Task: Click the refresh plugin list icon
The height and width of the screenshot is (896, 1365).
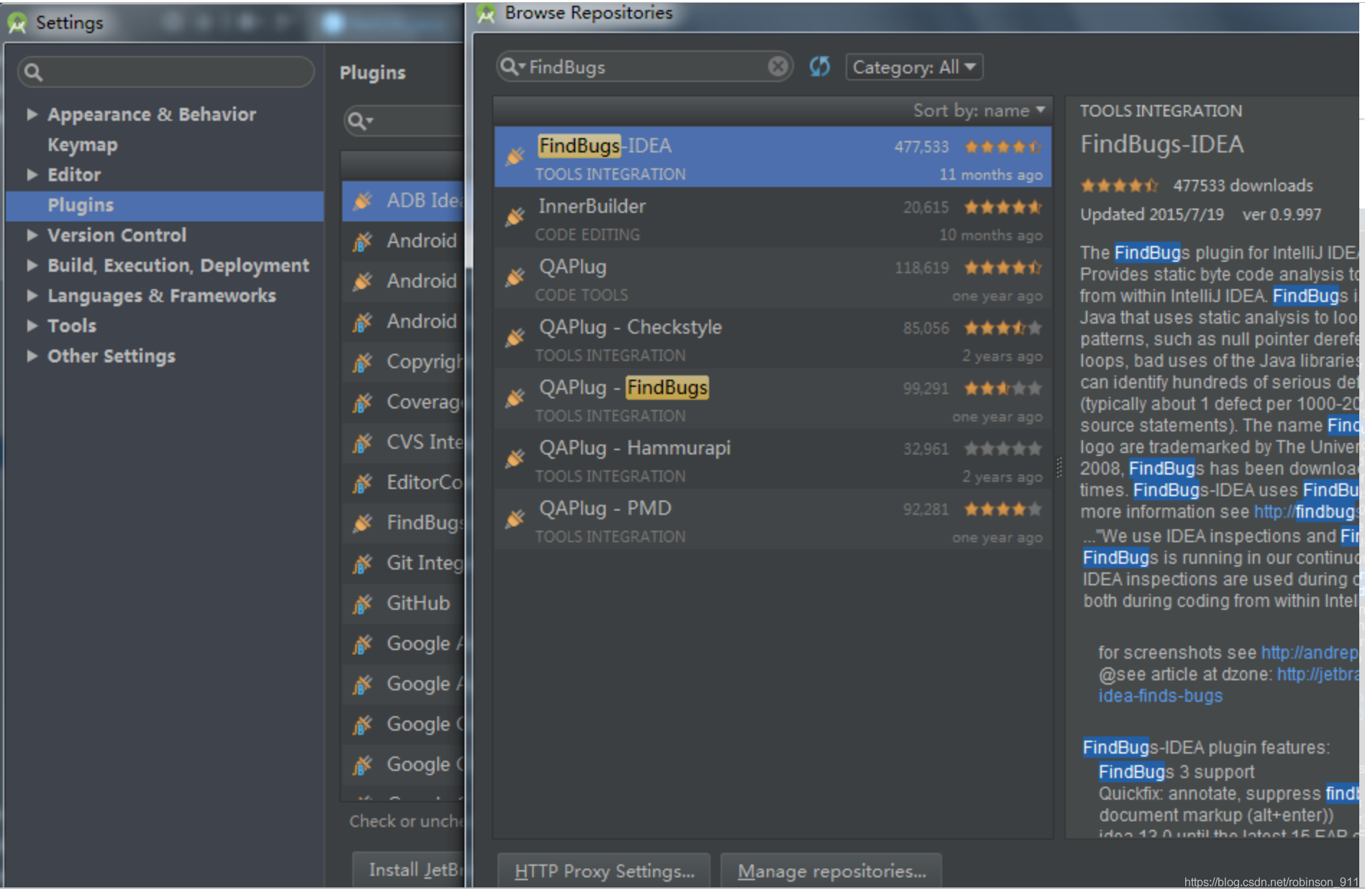Action: (x=819, y=67)
